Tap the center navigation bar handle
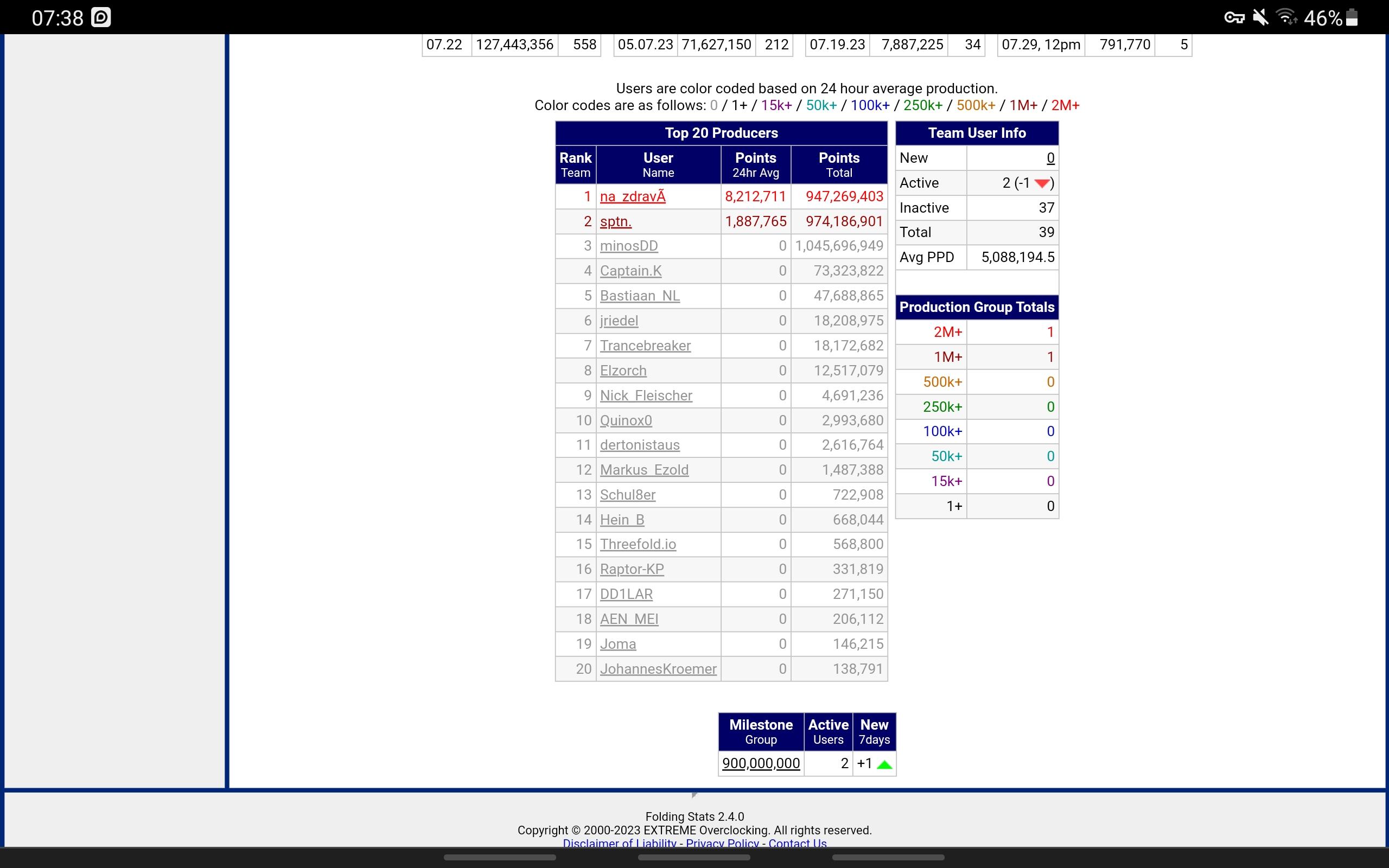This screenshot has width=1389, height=868. click(x=694, y=858)
